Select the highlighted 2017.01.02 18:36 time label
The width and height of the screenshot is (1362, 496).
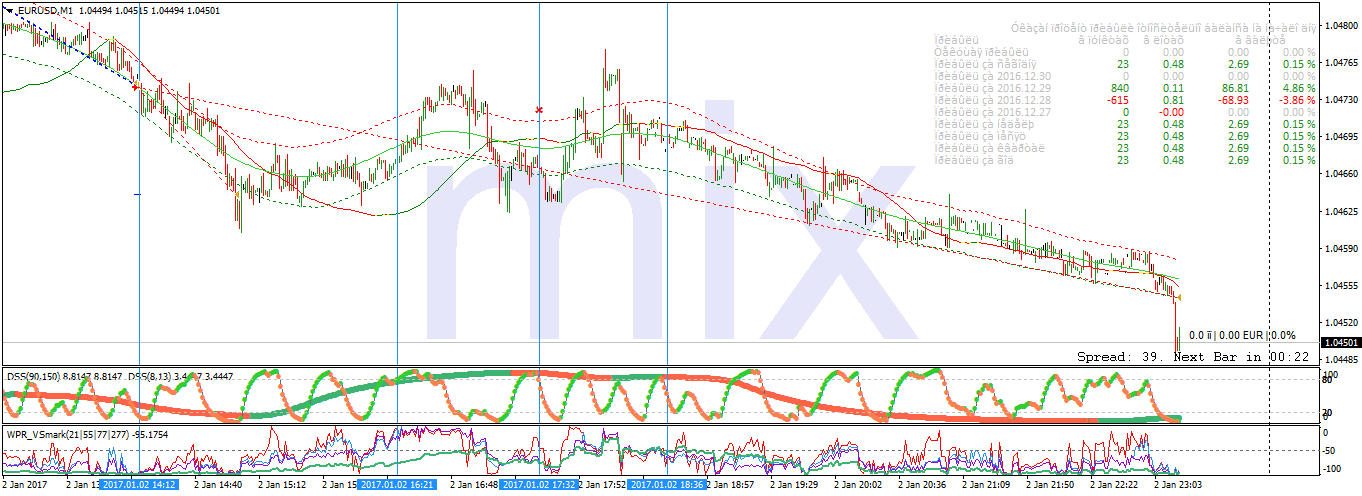[668, 485]
